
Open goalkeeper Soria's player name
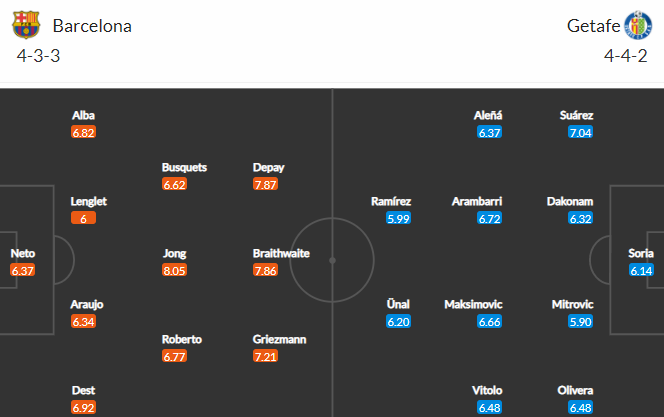641,253
